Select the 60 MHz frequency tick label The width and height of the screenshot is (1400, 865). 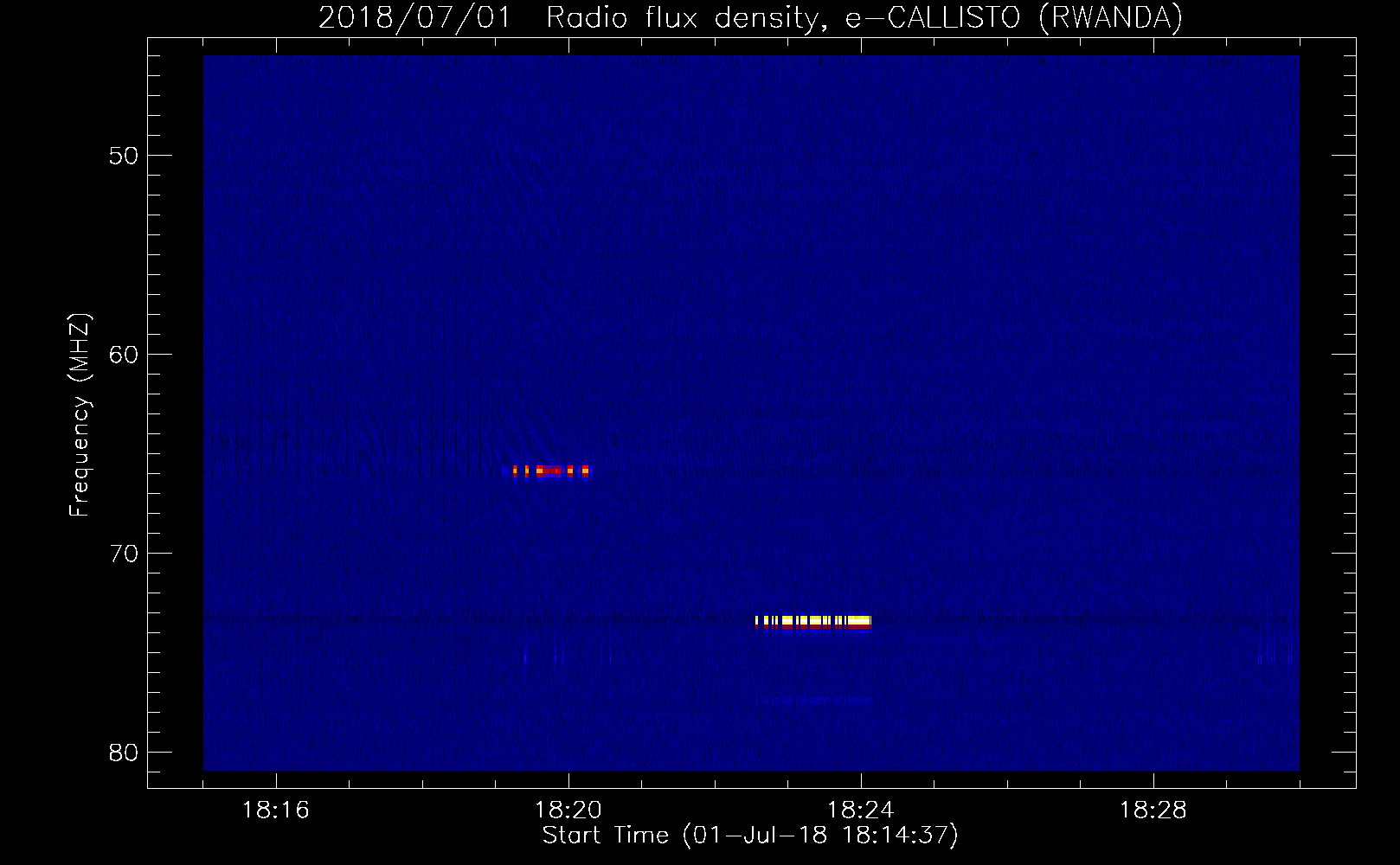(x=124, y=355)
